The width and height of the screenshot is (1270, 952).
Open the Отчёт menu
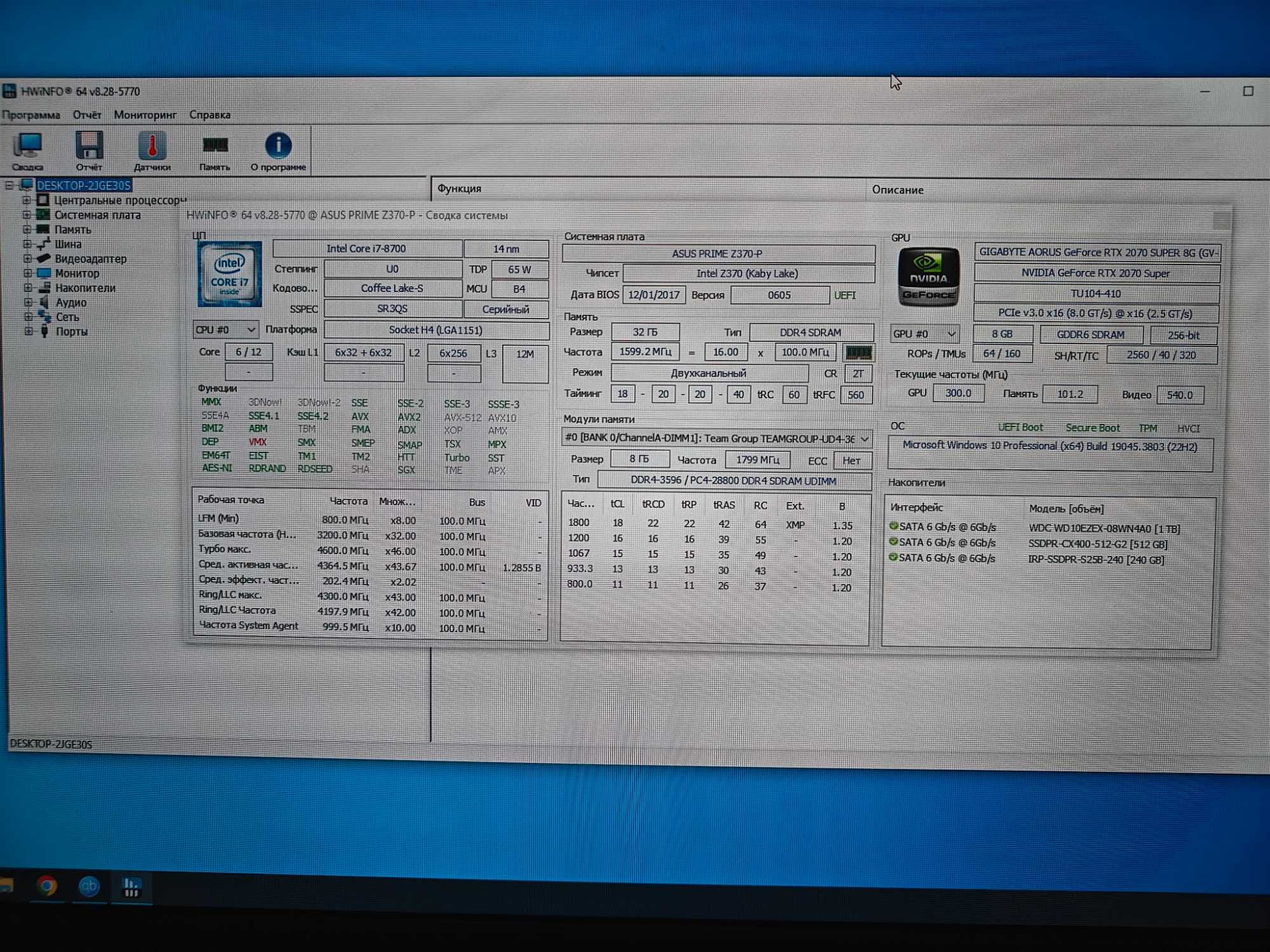coord(87,115)
